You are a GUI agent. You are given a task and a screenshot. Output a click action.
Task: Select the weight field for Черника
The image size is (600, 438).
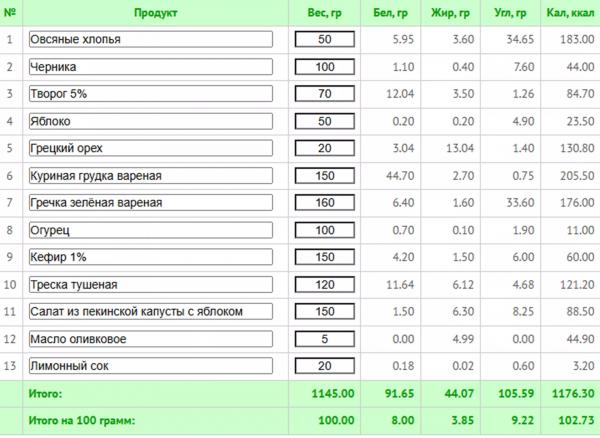click(x=324, y=67)
